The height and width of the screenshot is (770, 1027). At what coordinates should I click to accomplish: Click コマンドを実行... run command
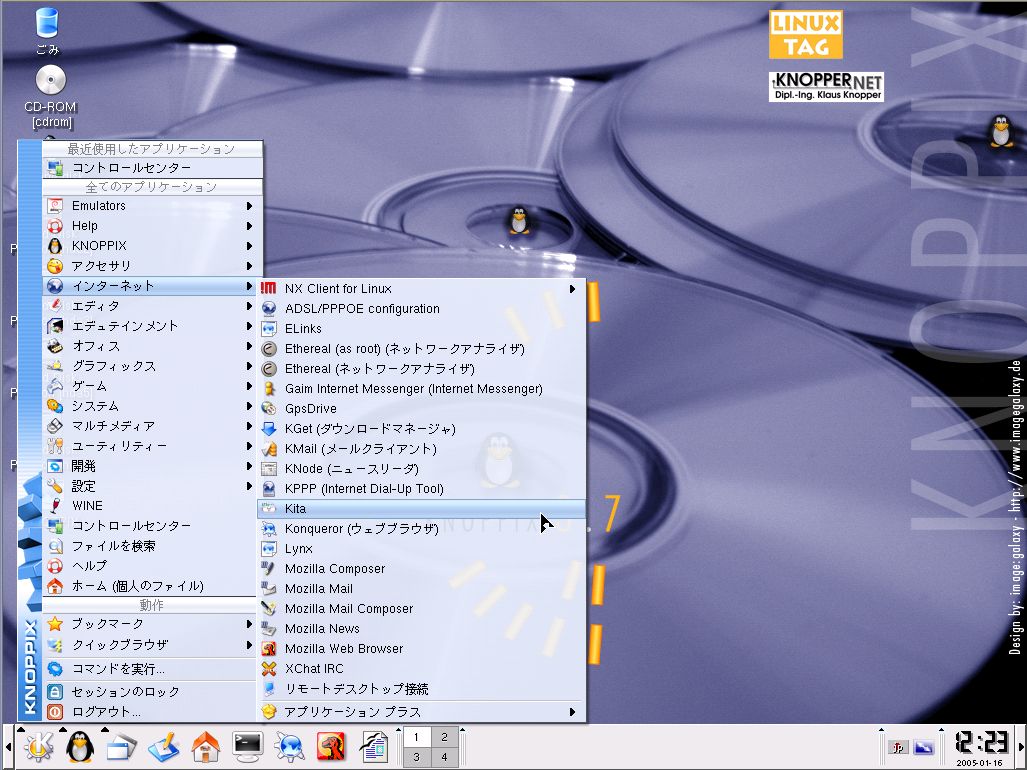150,669
